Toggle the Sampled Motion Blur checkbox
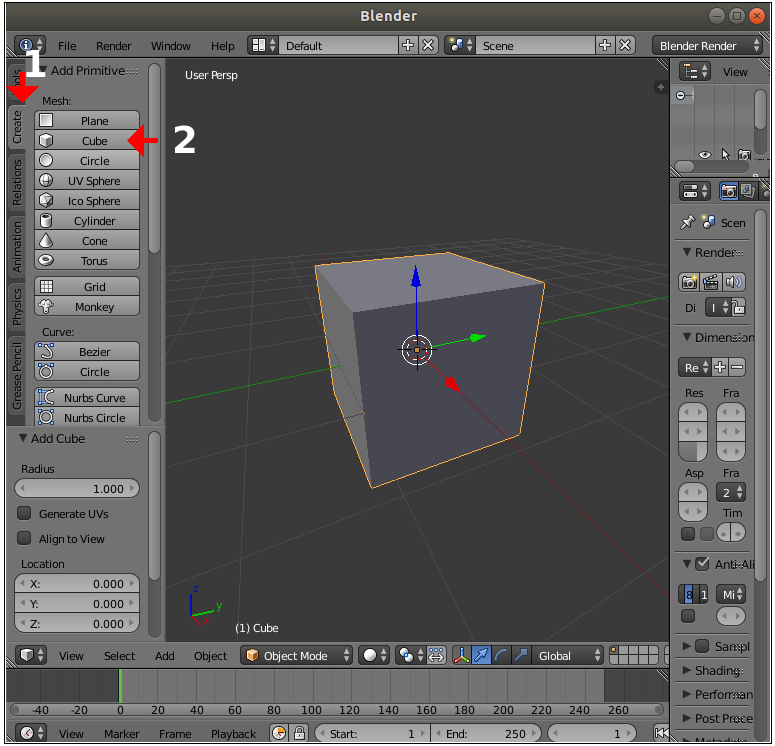The image size is (775, 746). click(702, 646)
